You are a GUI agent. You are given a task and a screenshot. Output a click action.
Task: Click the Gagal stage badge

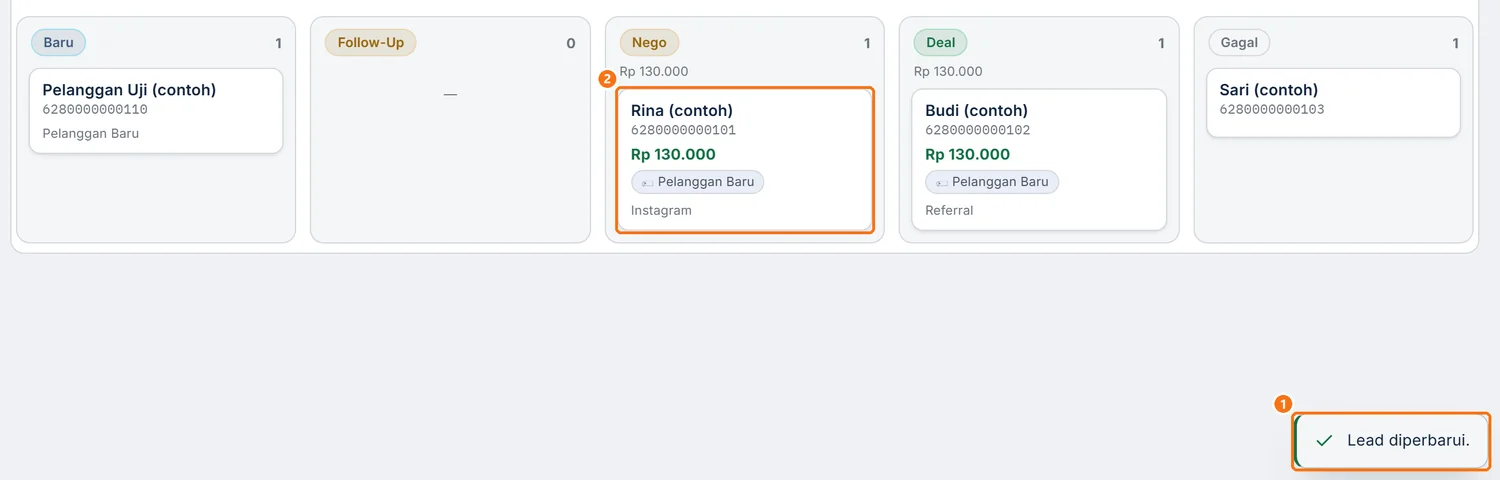(1239, 43)
